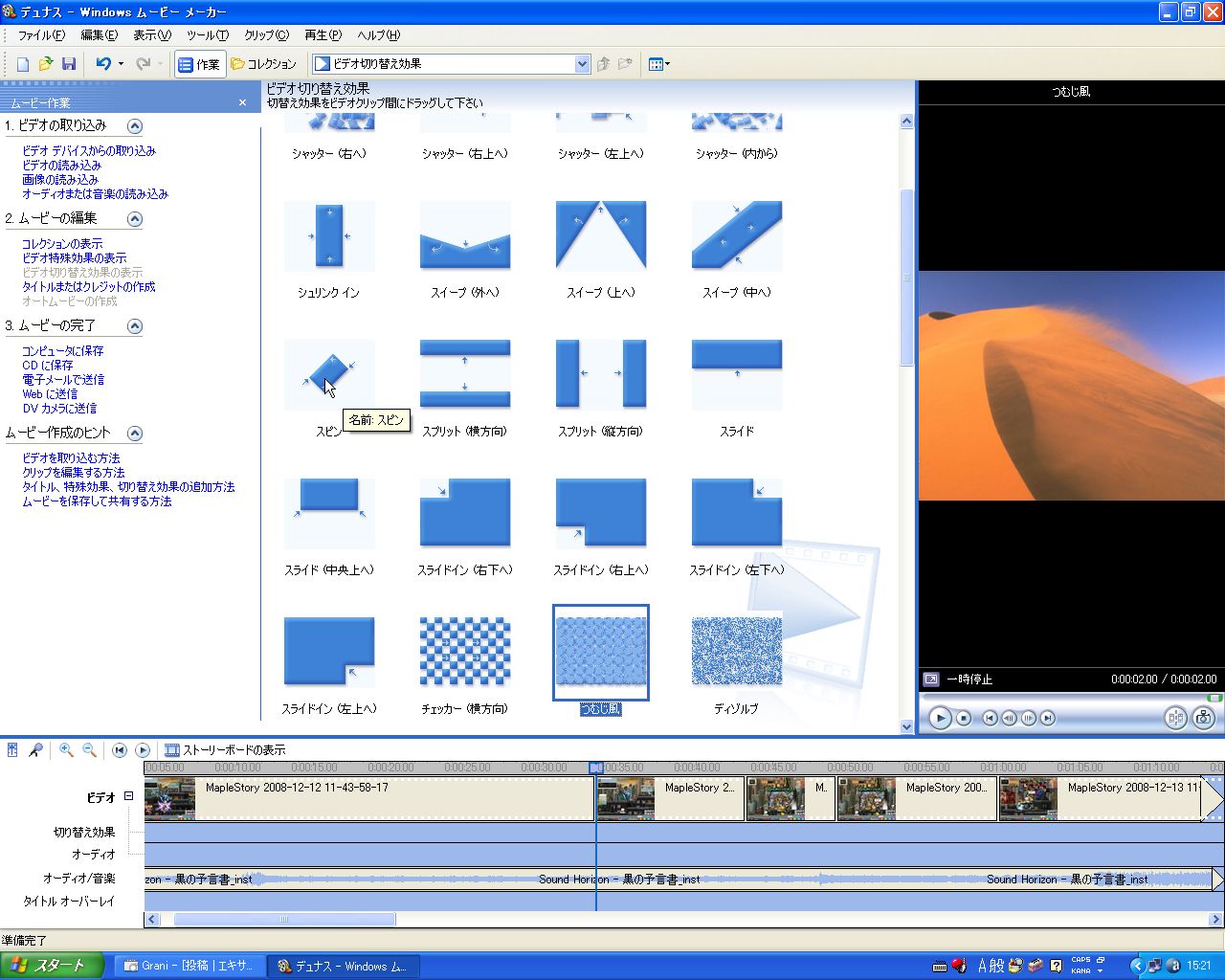Viewport: 1225px width, 980px height.
Task: Open the undo history dropdown arrow
Action: tap(121, 64)
